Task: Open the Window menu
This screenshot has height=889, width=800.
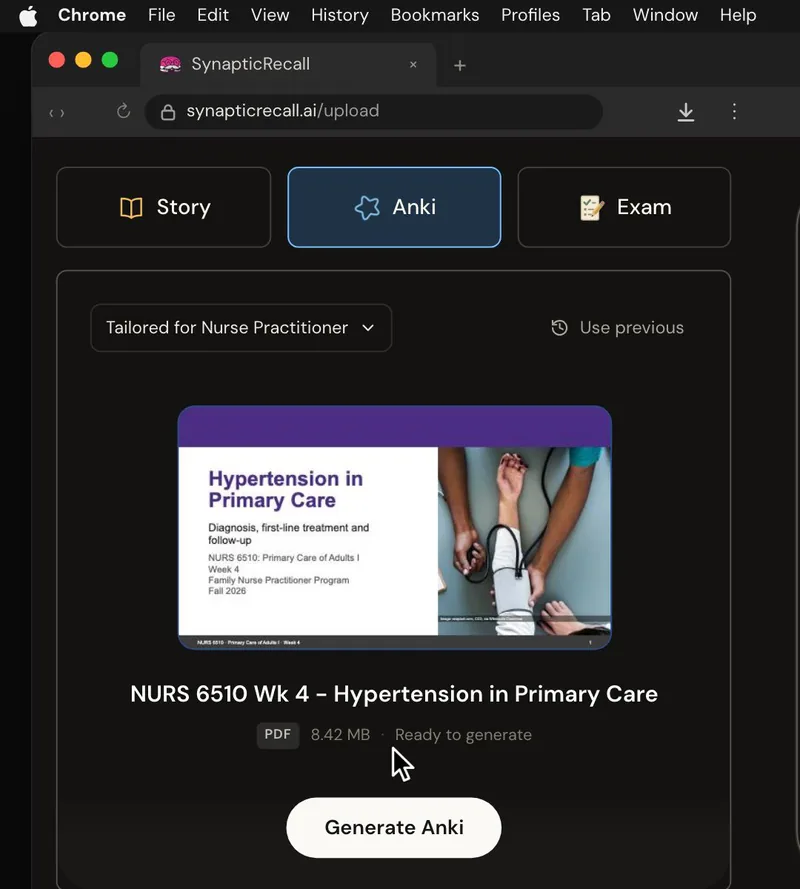Action: [665, 15]
